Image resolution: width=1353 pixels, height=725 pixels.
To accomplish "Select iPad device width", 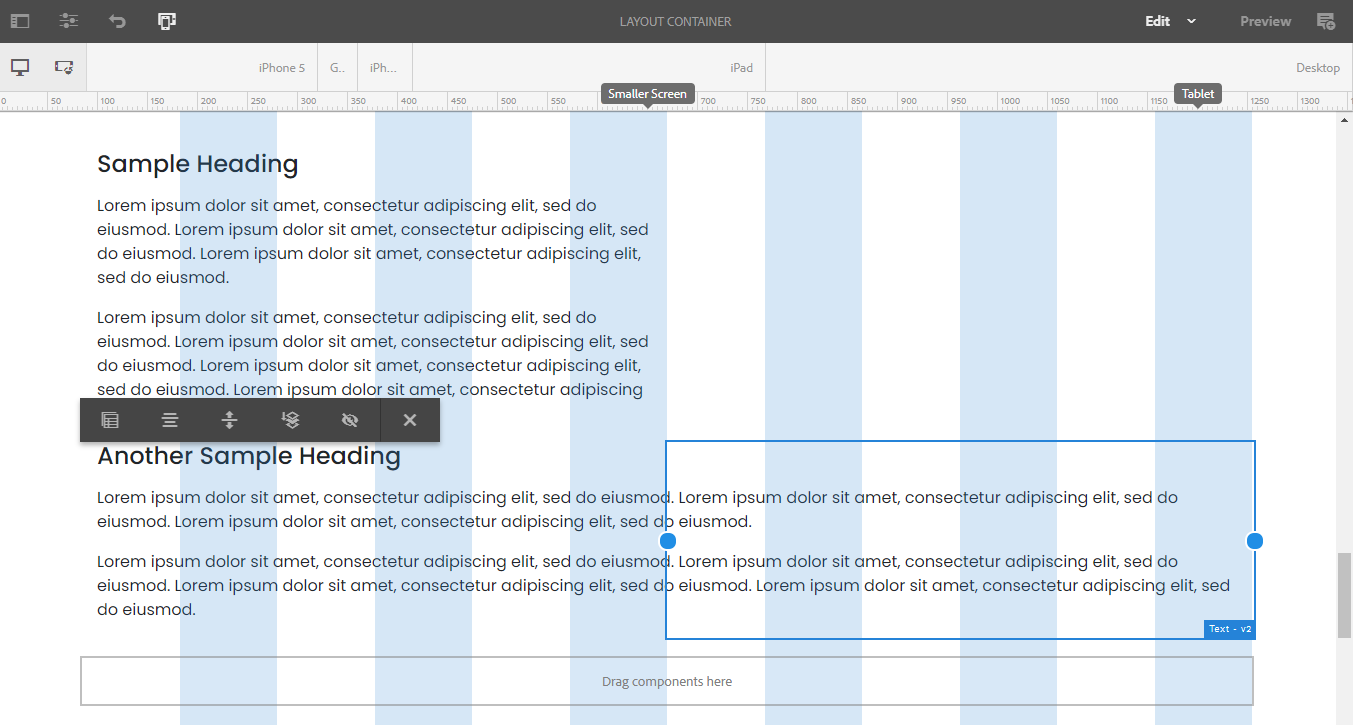I will click(x=589, y=68).
